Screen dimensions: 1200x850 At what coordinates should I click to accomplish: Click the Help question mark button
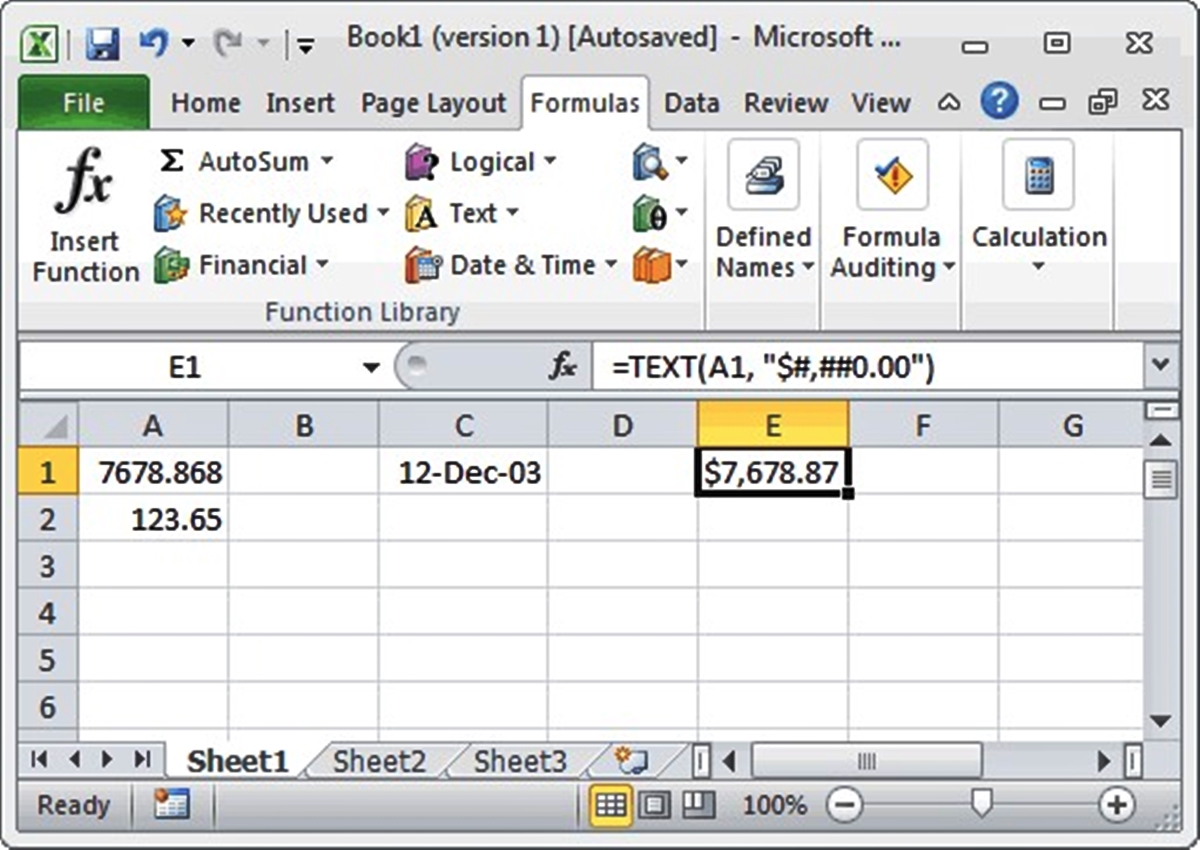coord(999,101)
